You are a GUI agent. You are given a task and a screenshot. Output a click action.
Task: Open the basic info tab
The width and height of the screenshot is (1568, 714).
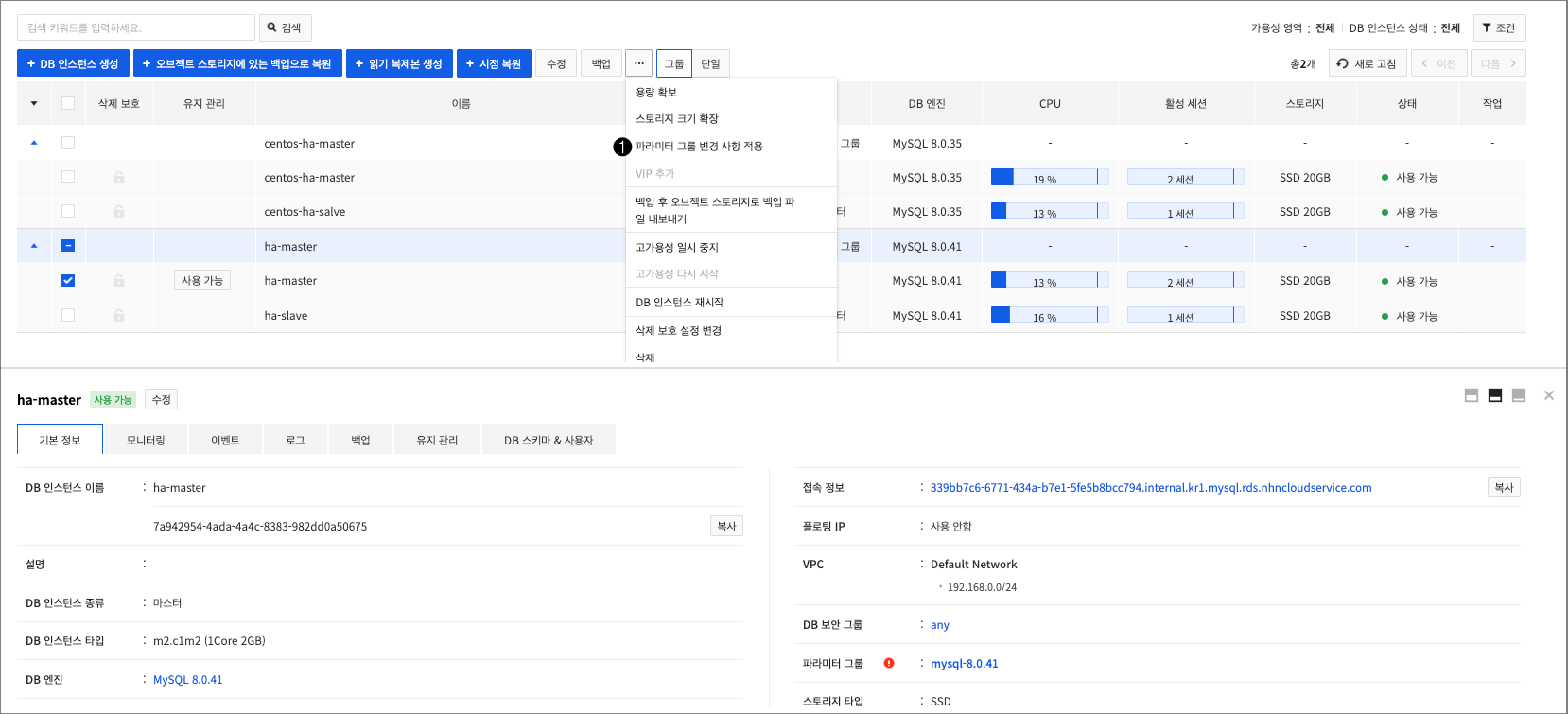click(x=60, y=440)
